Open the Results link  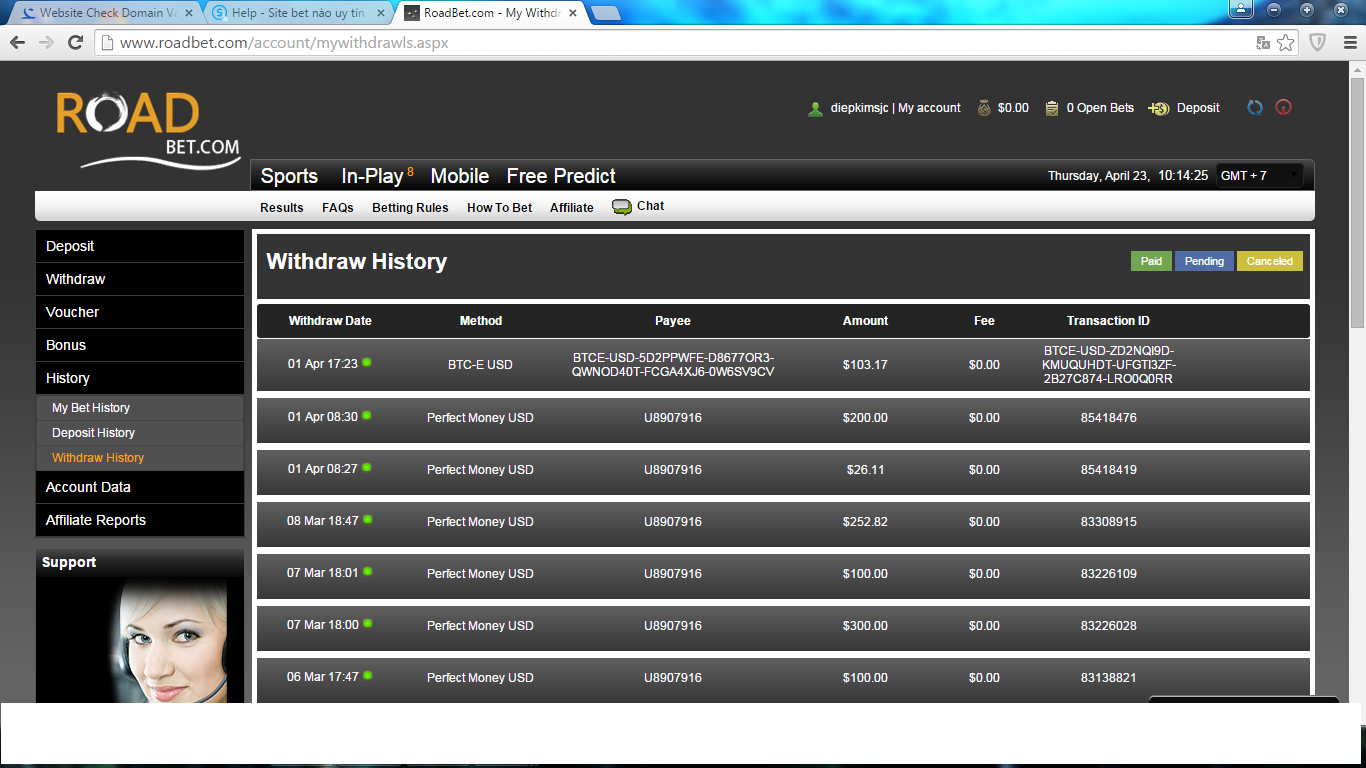click(x=282, y=208)
